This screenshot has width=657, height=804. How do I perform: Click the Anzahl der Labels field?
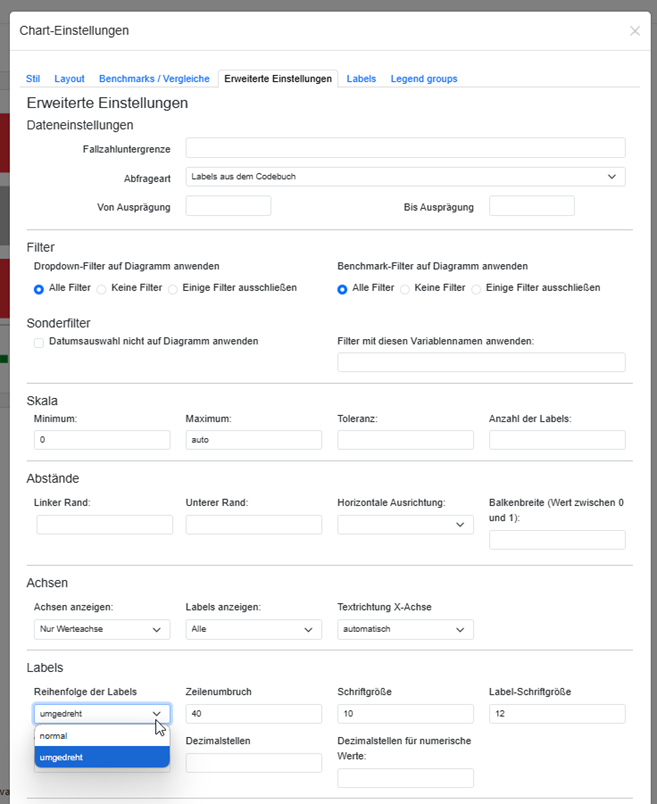click(557, 440)
